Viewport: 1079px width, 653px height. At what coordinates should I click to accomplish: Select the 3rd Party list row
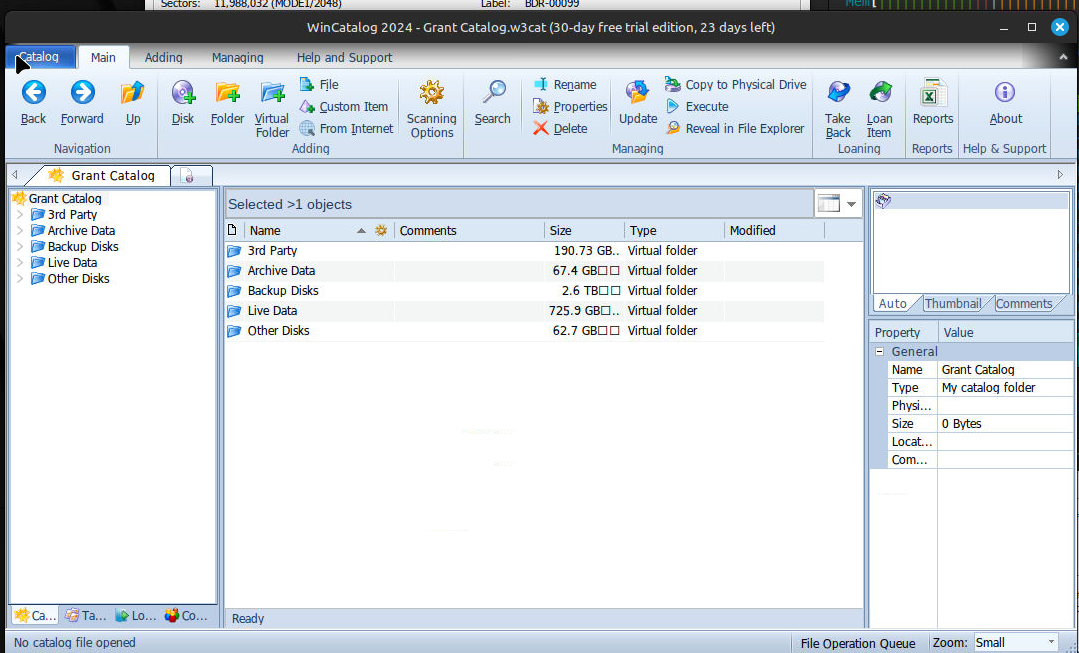point(524,250)
